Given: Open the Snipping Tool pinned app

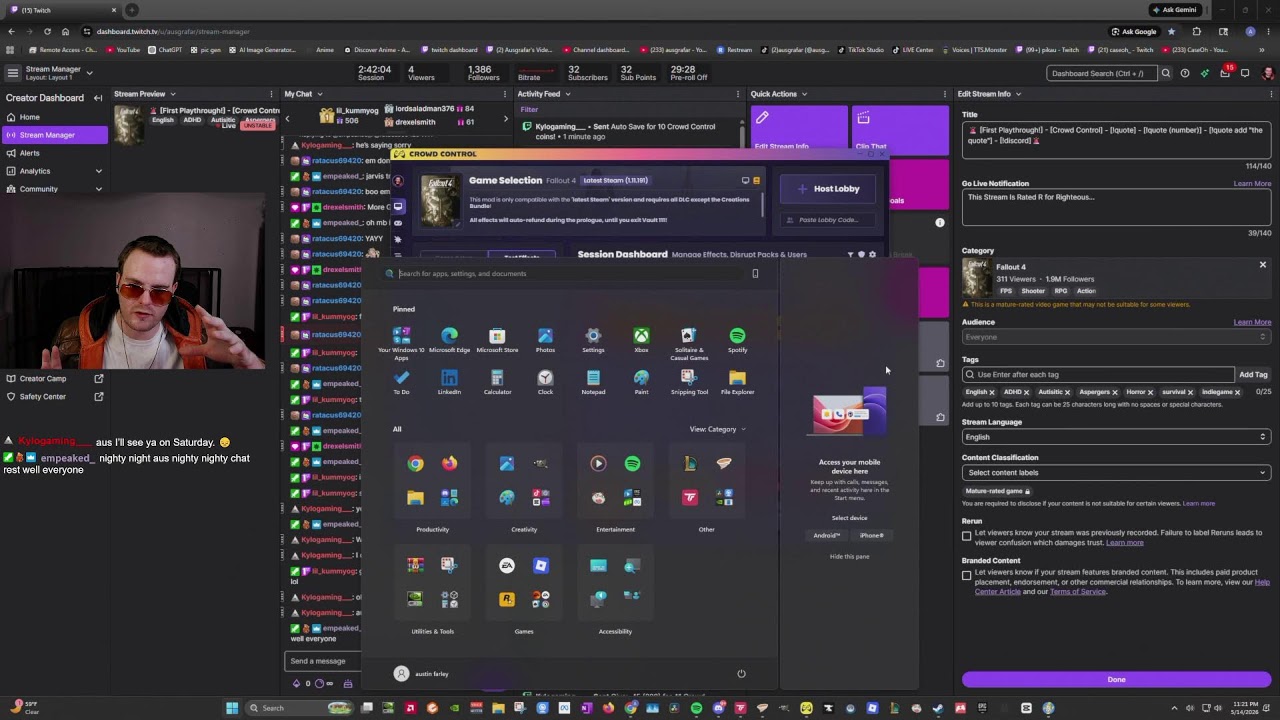Looking at the screenshot, I should pos(688,381).
